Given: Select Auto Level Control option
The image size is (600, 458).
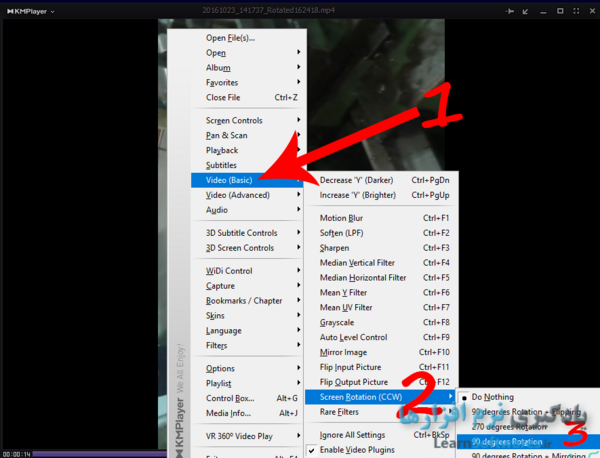Looking at the screenshot, I should tap(380, 337).
